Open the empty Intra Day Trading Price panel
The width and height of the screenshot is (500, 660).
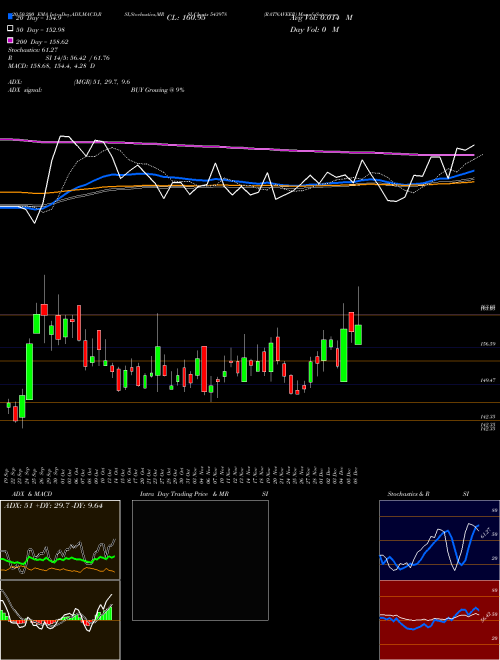[200, 560]
